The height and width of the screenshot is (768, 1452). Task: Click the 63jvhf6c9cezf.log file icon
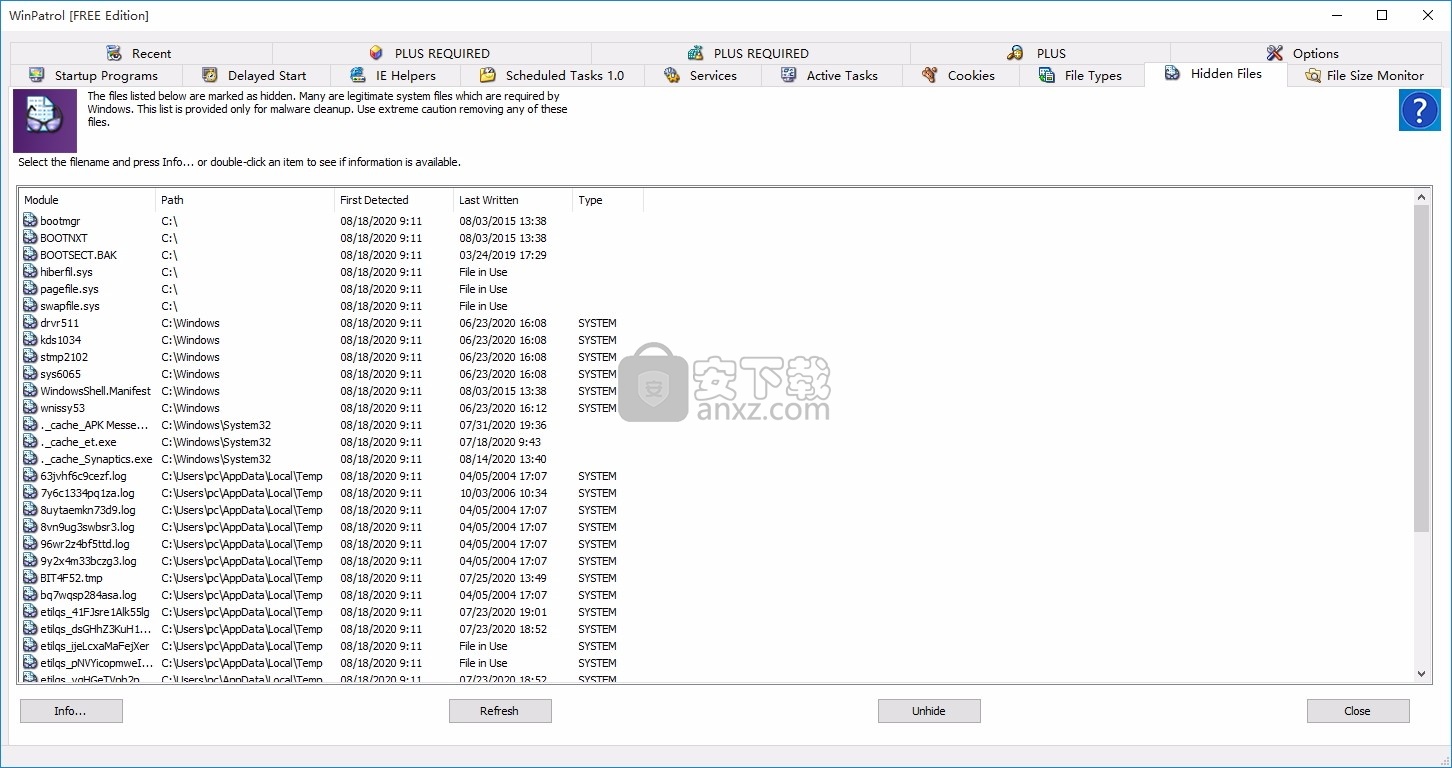[30, 476]
